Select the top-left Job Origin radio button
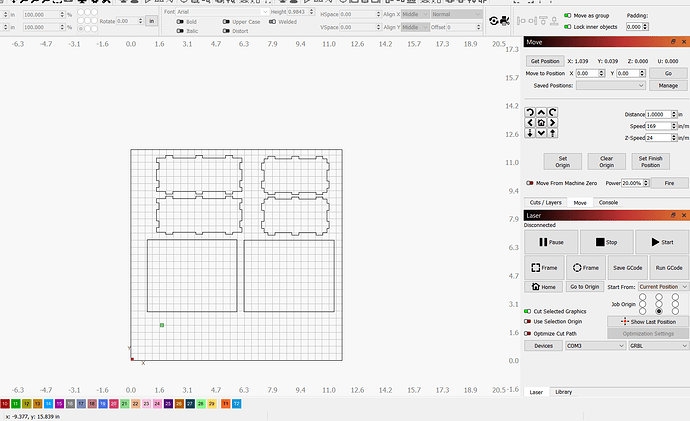The image size is (690, 421). (642, 297)
